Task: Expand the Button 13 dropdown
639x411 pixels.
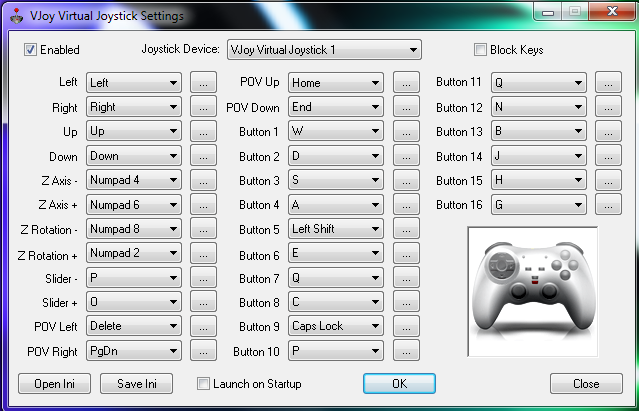Action: [x=539, y=131]
